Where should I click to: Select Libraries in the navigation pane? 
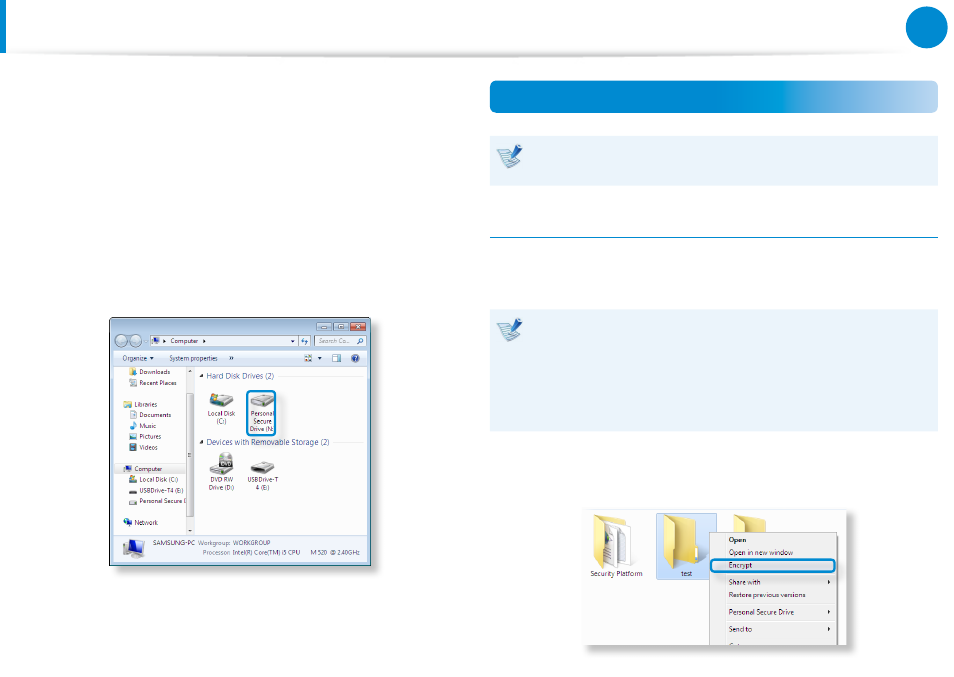pos(140,404)
